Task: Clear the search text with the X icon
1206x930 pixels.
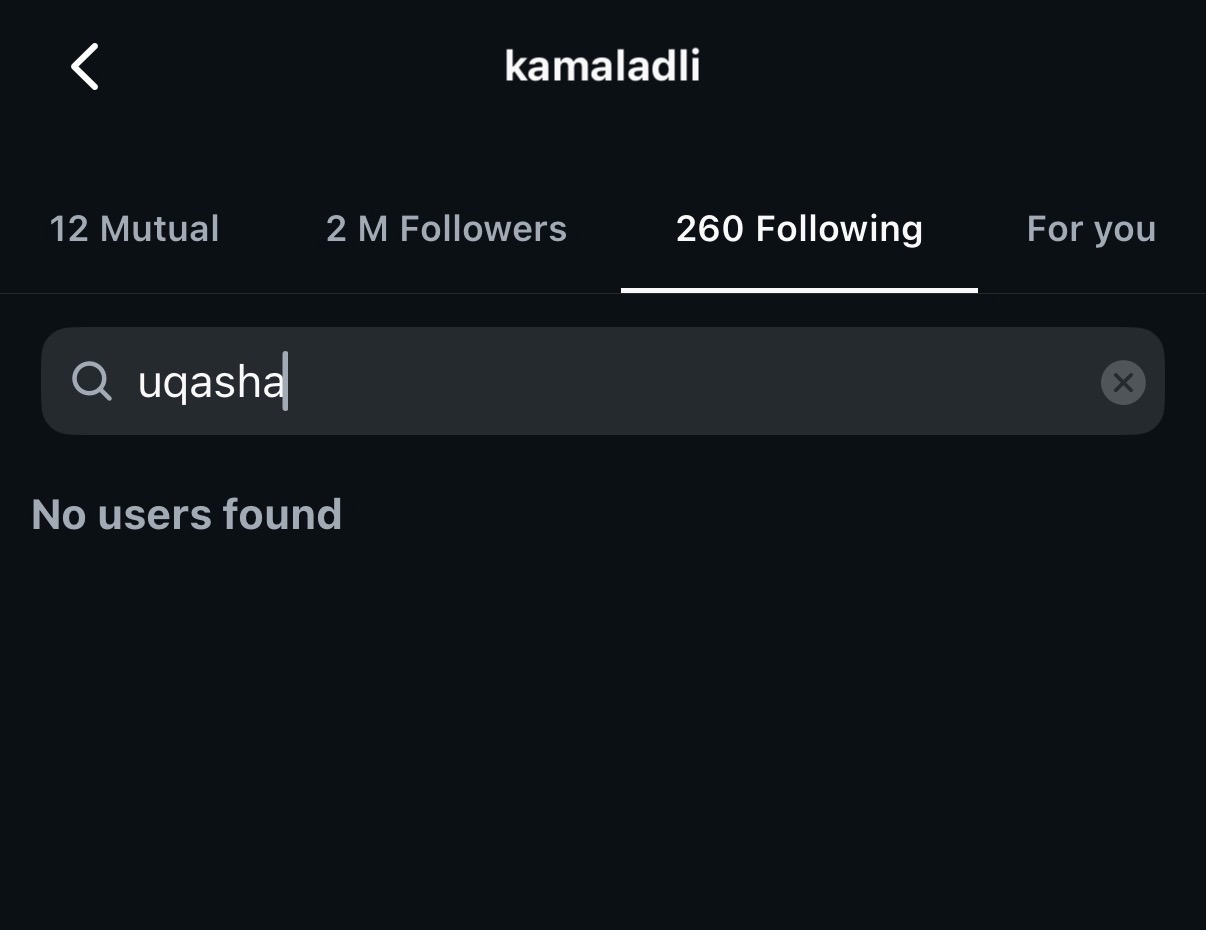Action: pos(1122,382)
